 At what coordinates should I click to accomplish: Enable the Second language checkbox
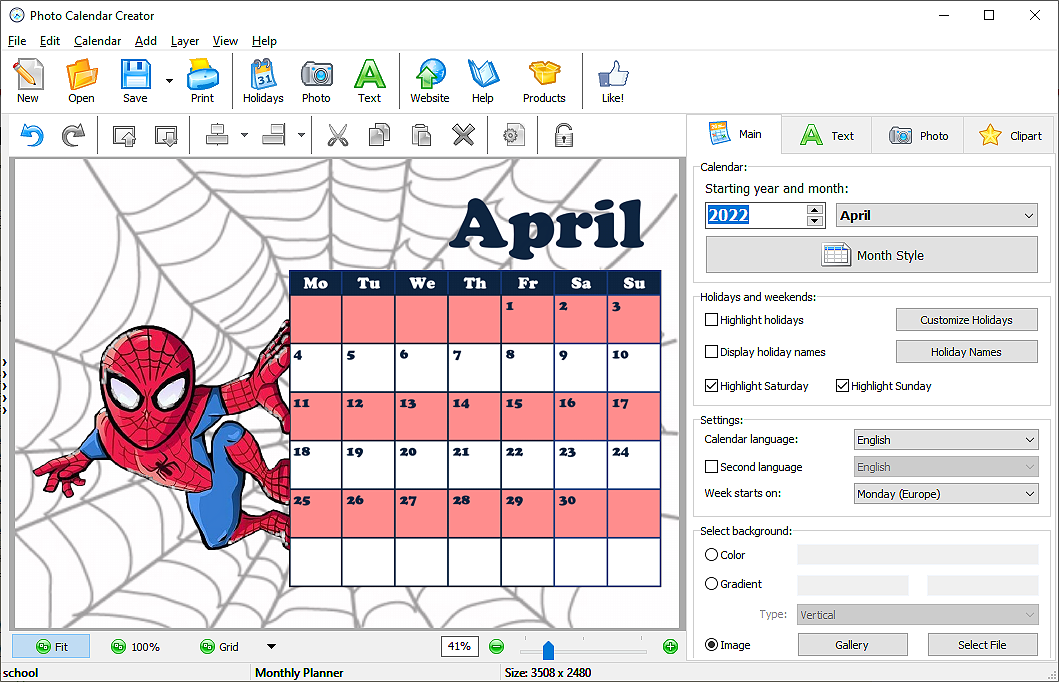coord(711,467)
